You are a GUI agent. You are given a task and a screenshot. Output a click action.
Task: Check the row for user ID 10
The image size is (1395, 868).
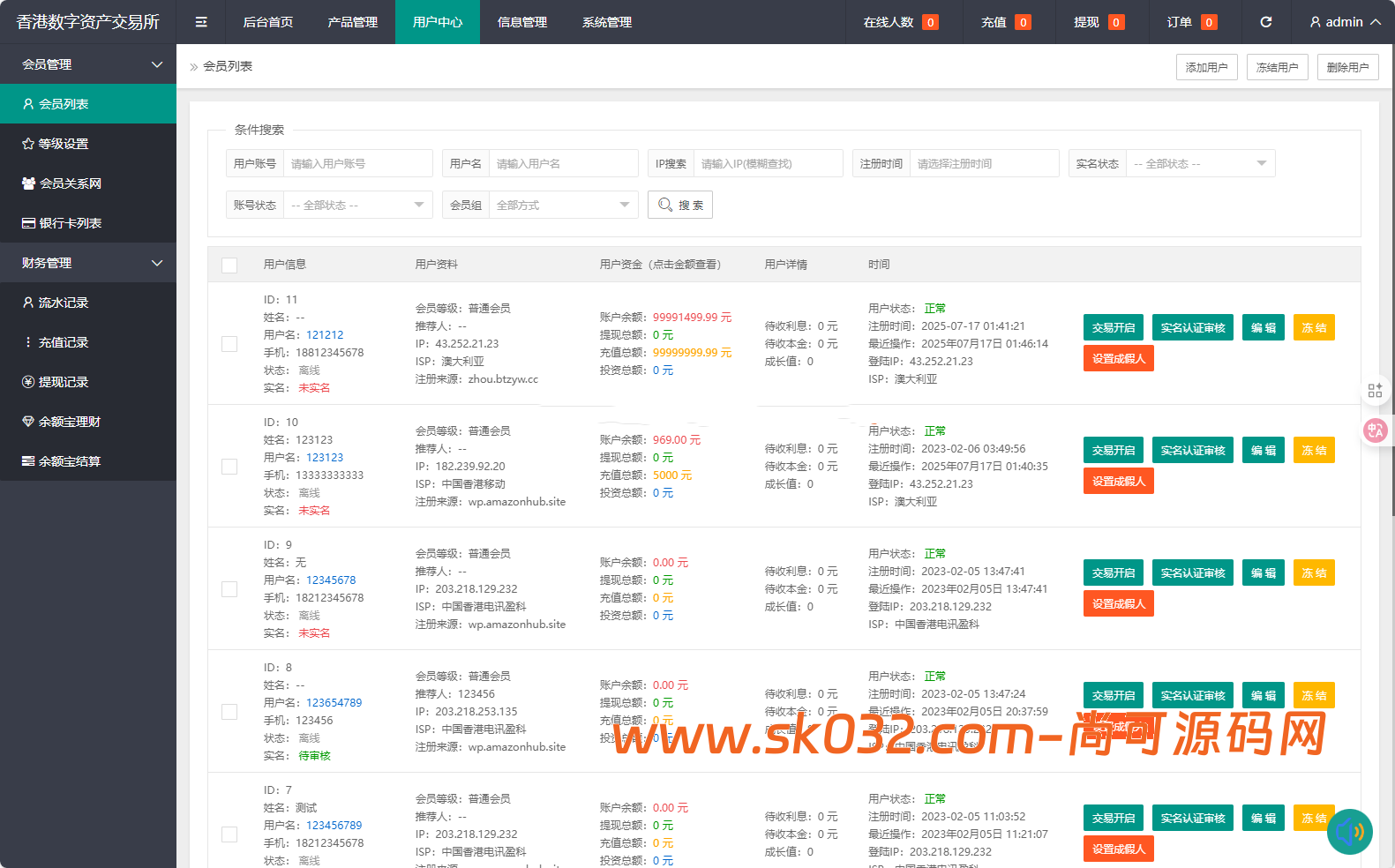229,467
